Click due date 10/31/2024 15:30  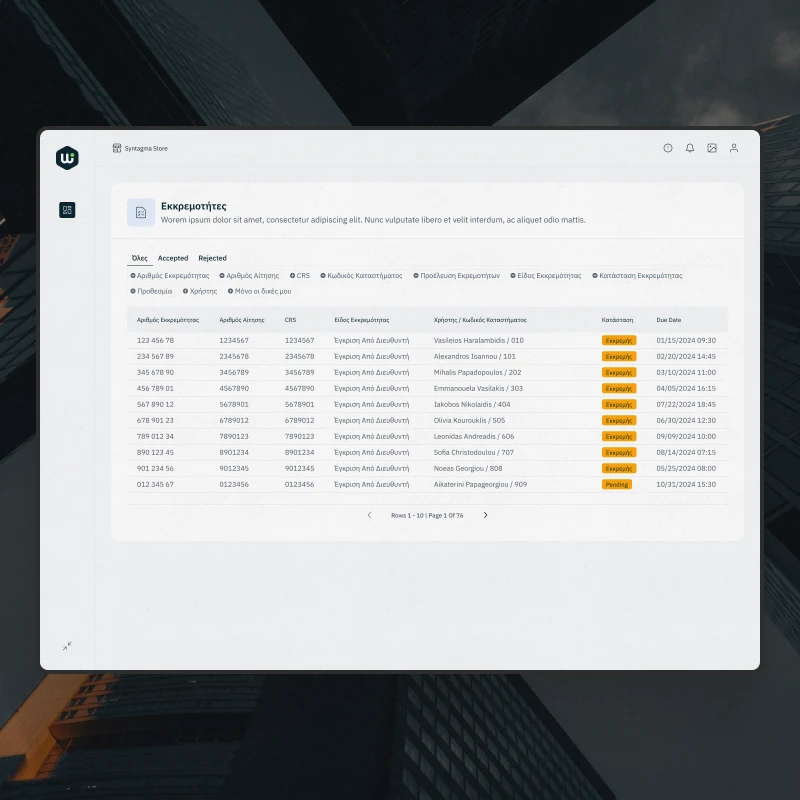(686, 484)
